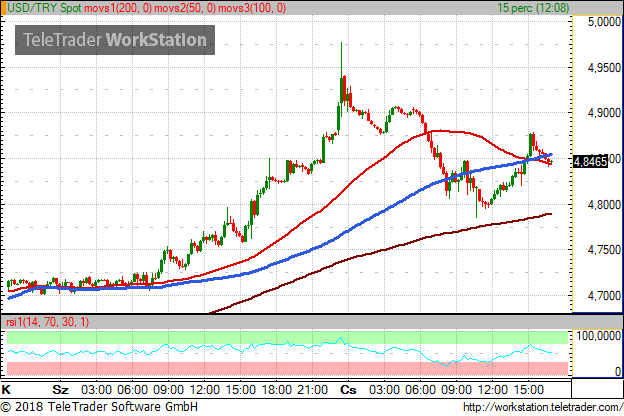624x416 pixels.
Task: Click the rsi1(14, 70, 30, 1) indicator label
Action: tap(48, 322)
